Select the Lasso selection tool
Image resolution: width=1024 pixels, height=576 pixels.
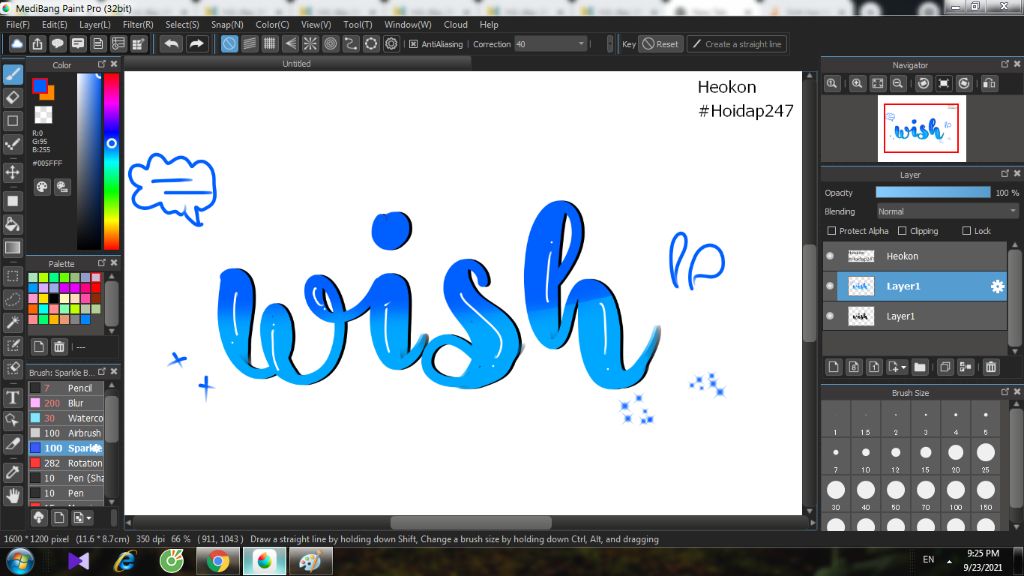click(12, 299)
